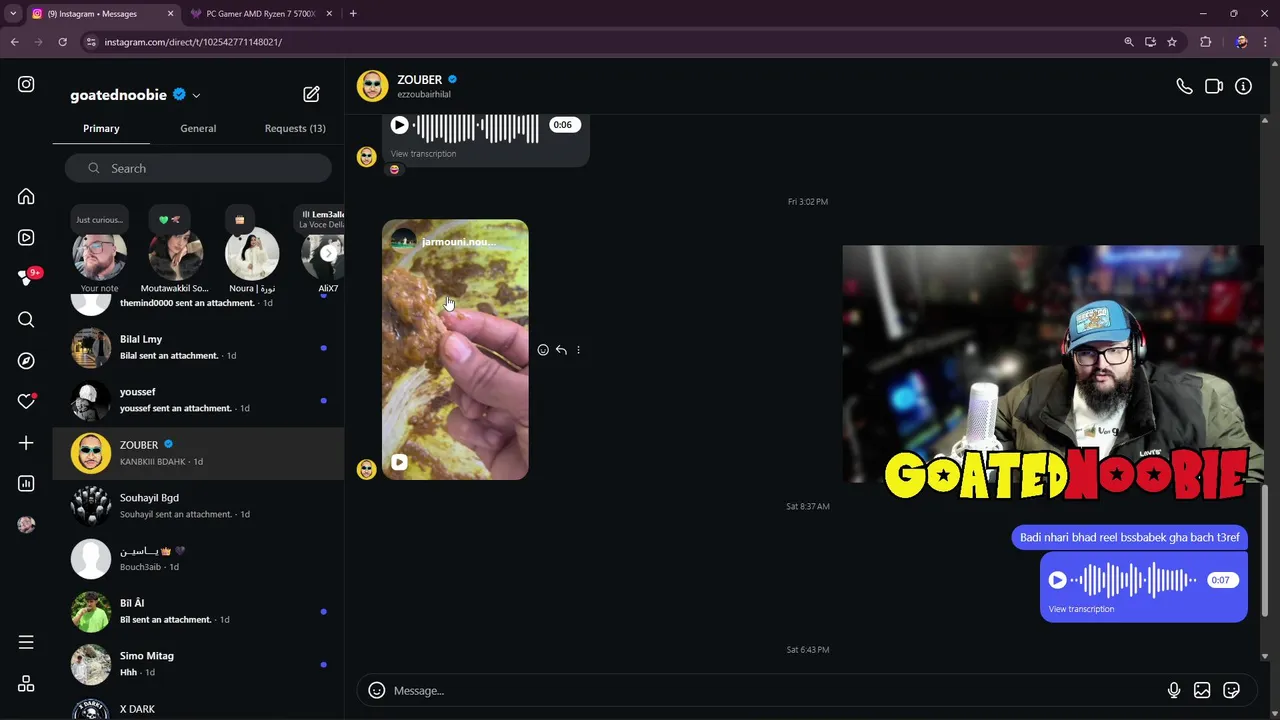Open browser zoom magnifier icon
The image size is (1280, 720).
coord(1129,42)
